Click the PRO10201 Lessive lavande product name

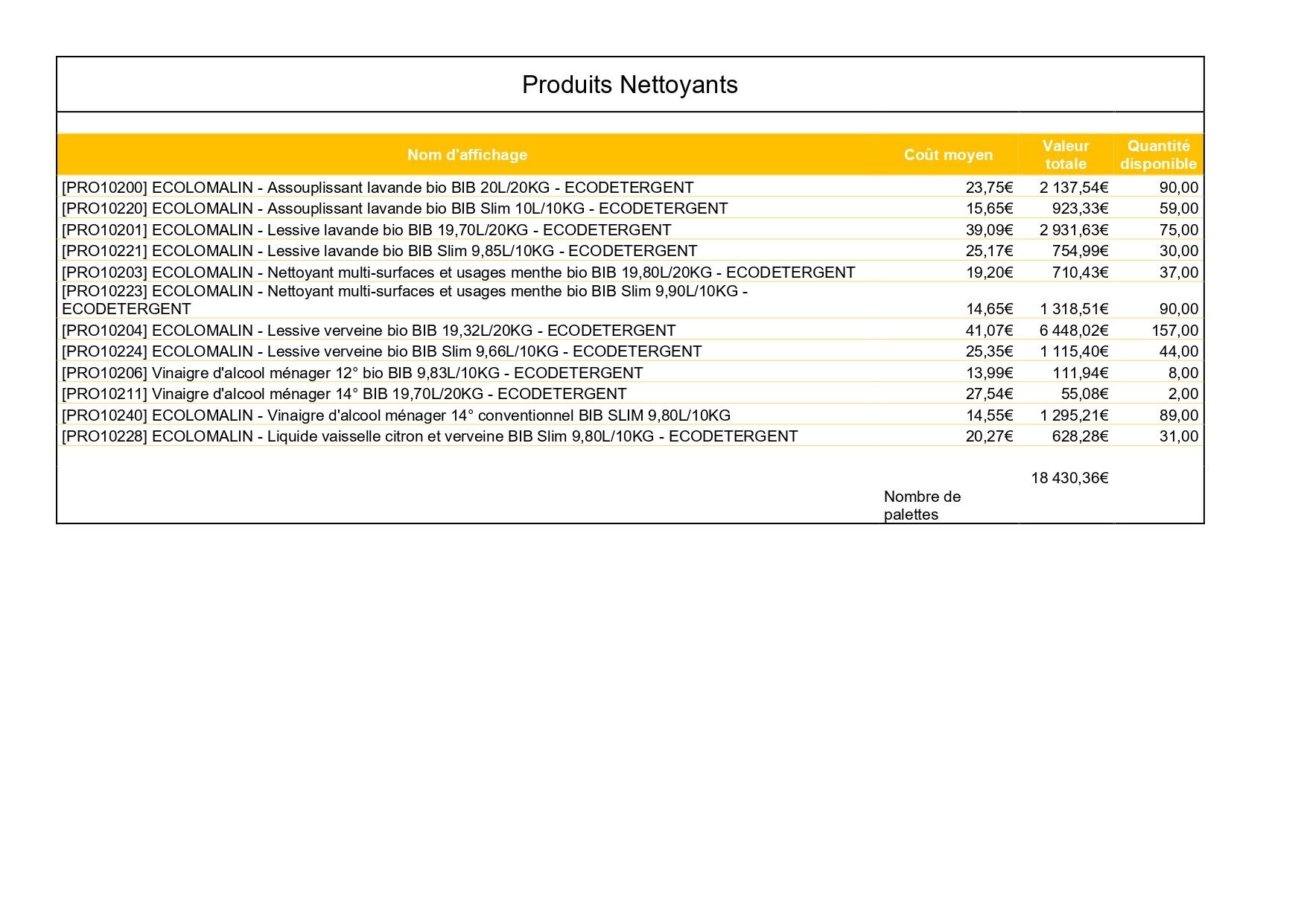coord(366,230)
